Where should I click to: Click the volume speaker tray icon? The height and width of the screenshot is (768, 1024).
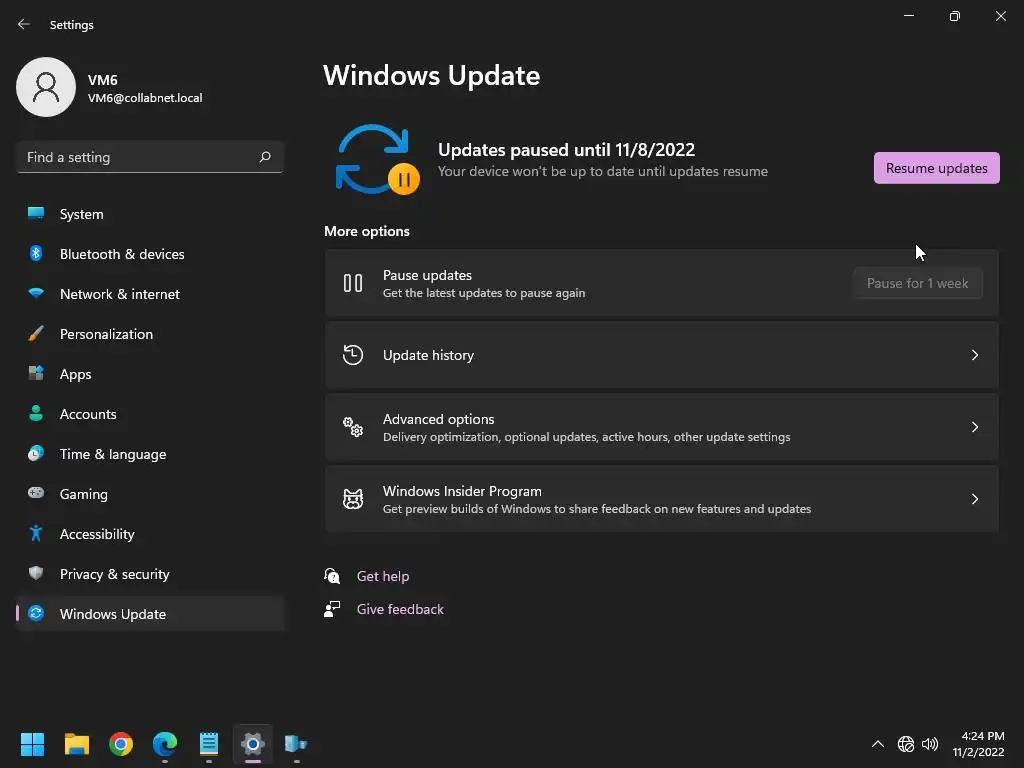pyautogui.click(x=929, y=744)
